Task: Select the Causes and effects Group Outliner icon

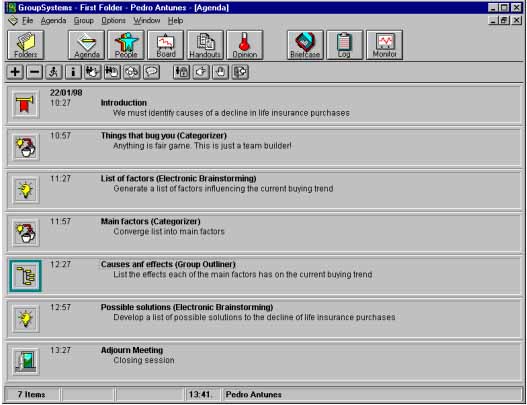Action: 26,276
